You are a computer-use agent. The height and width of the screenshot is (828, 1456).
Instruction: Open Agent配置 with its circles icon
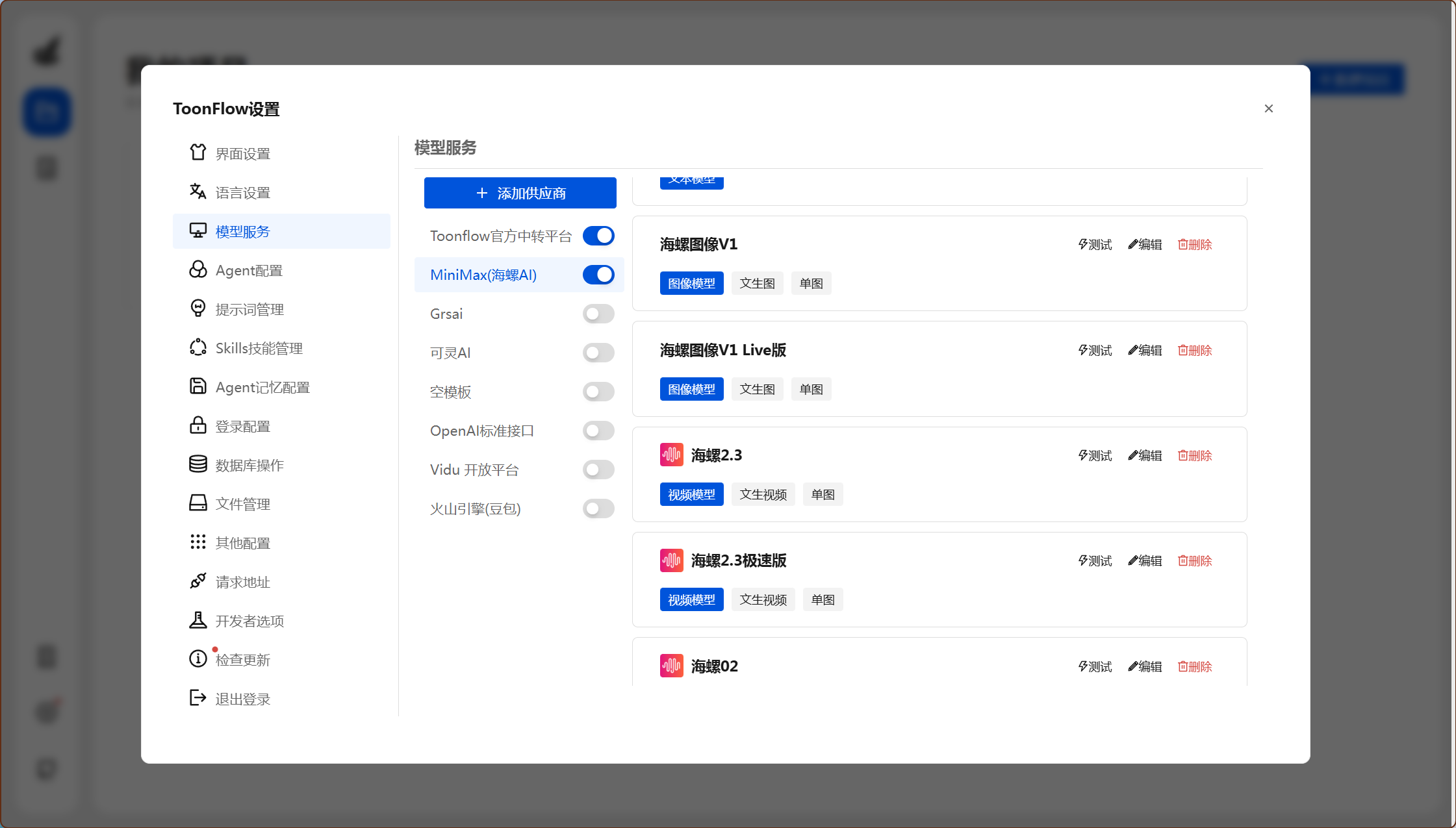pyautogui.click(x=198, y=270)
